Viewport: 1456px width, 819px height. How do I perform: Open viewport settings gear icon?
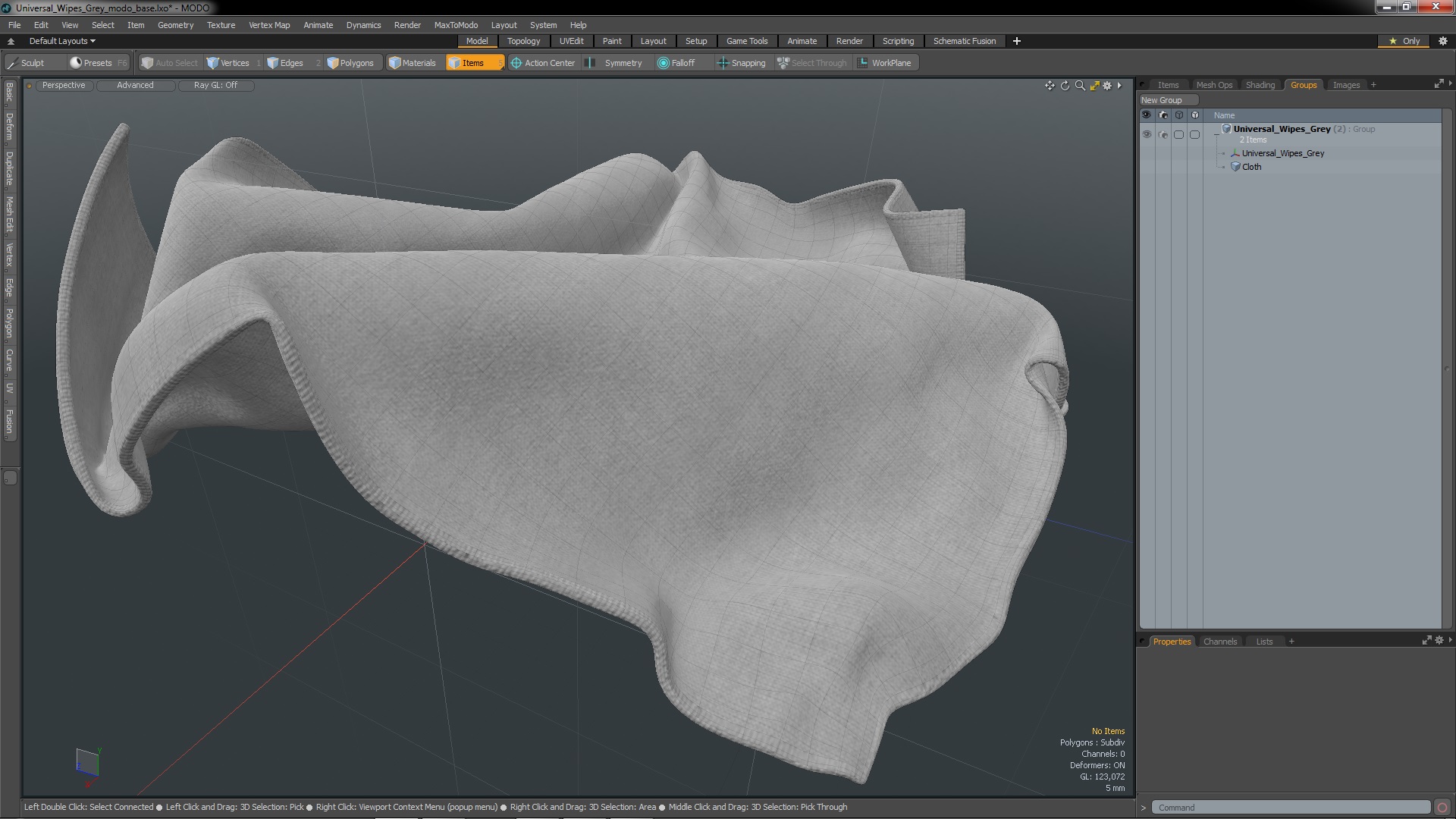(x=1107, y=86)
